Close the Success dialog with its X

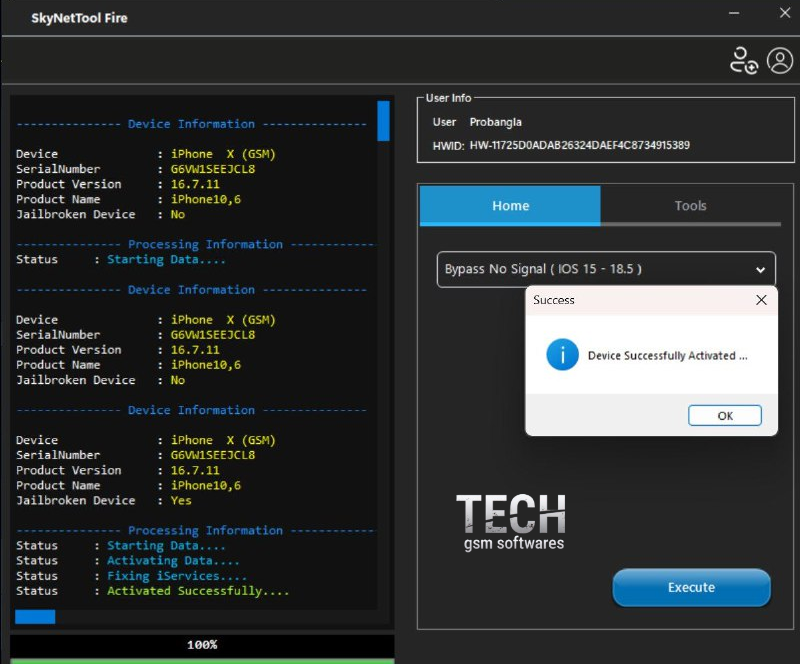(761, 300)
